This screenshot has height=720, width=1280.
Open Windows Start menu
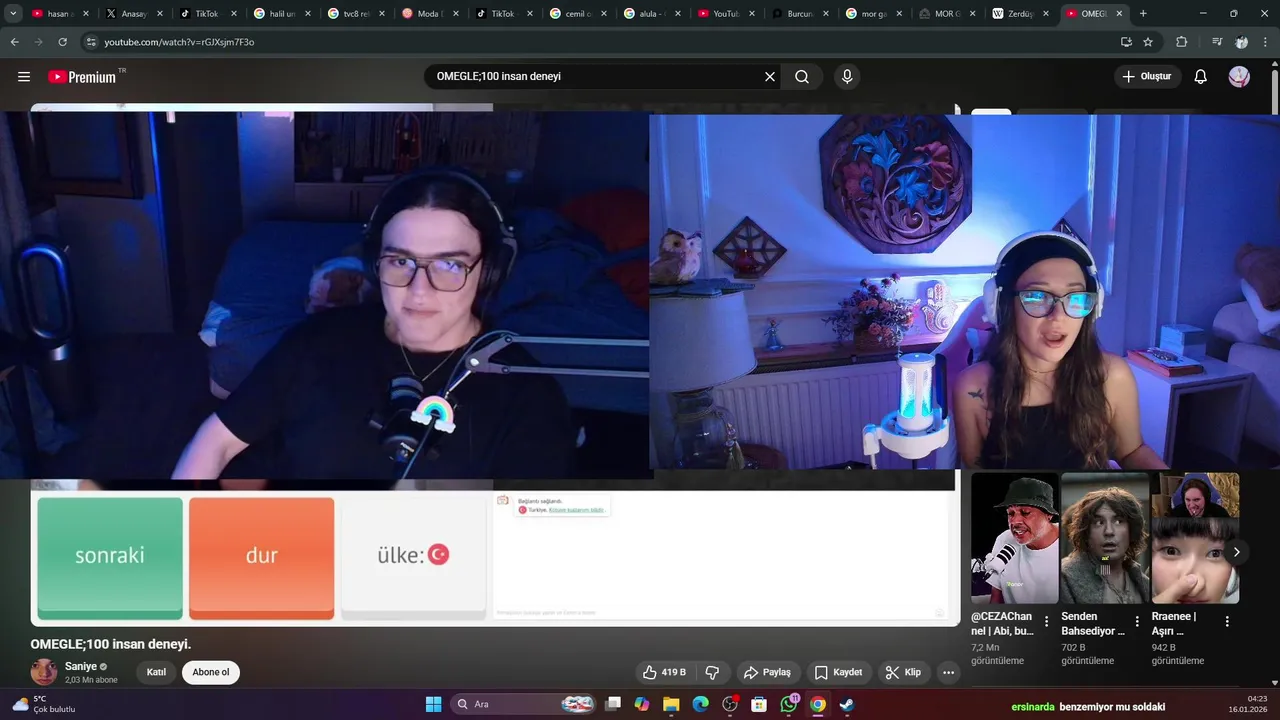(433, 704)
